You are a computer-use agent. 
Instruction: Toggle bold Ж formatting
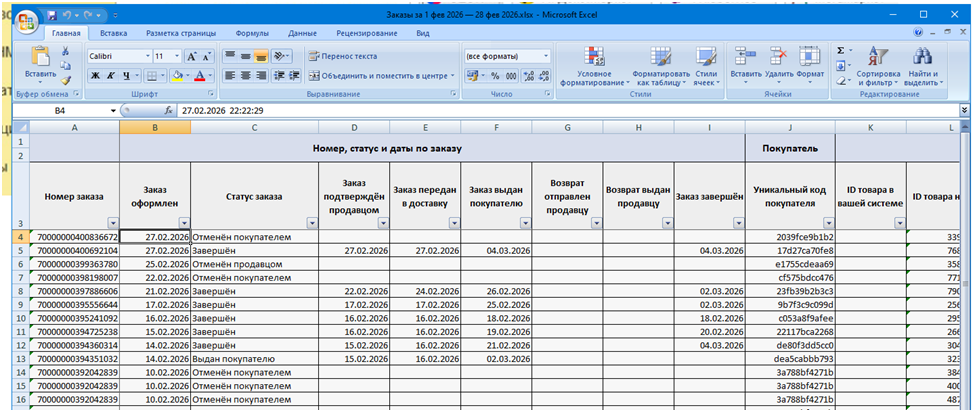click(x=96, y=76)
